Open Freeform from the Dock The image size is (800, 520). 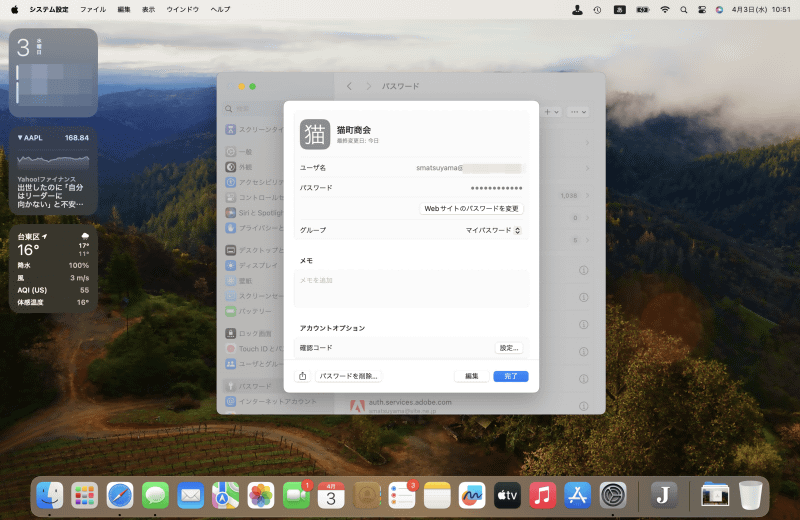pos(472,496)
